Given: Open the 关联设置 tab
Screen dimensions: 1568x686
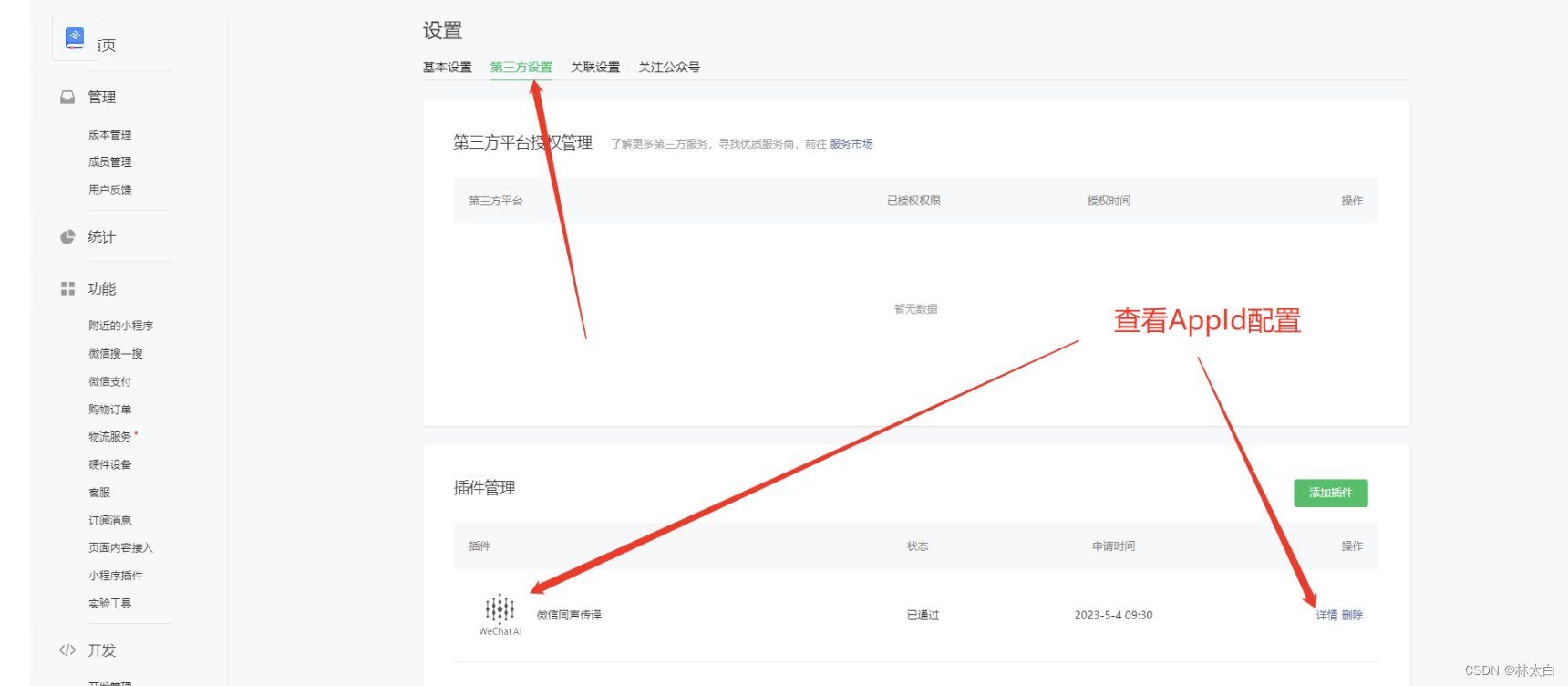Looking at the screenshot, I should (595, 68).
